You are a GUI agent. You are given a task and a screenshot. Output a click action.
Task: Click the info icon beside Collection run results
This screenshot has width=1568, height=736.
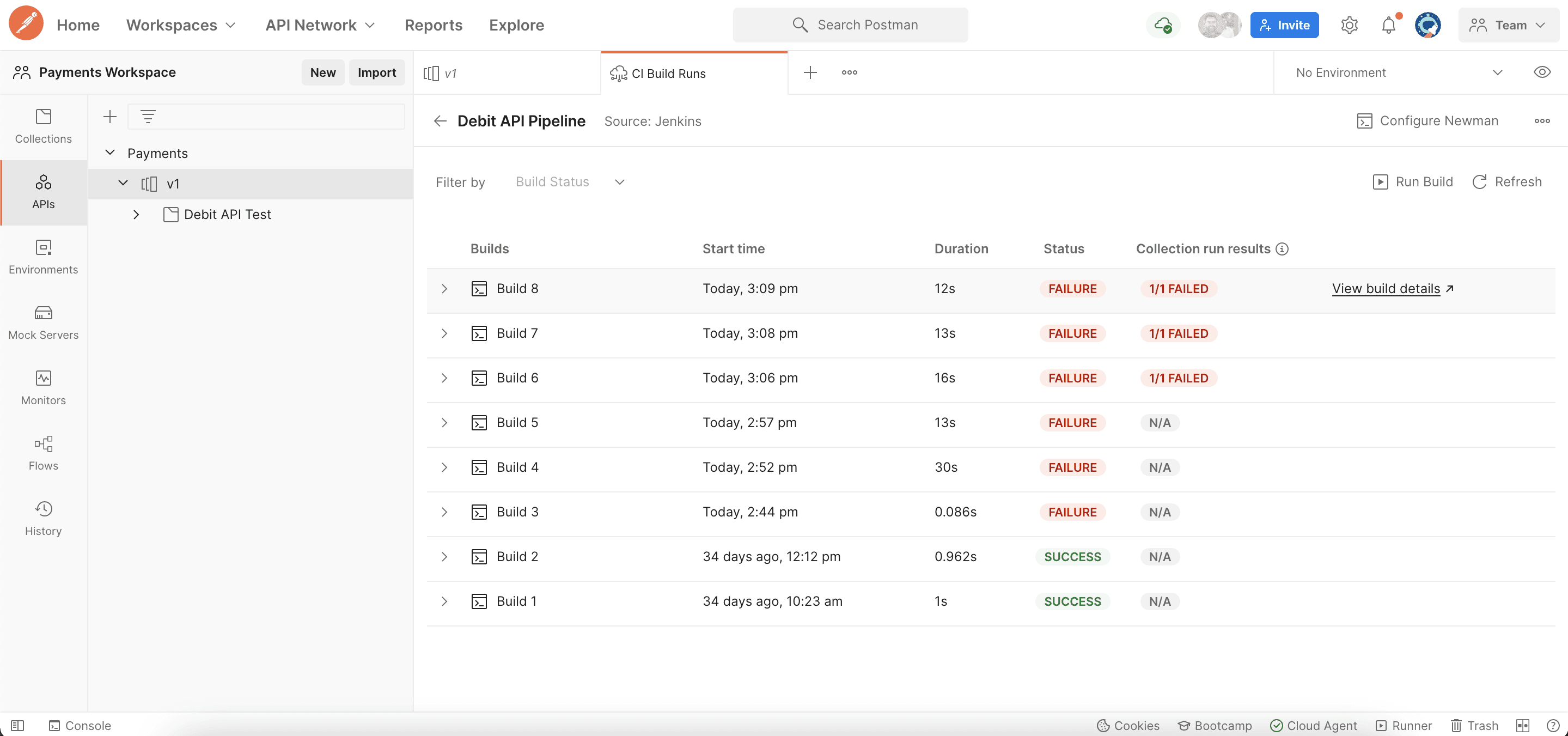(x=1282, y=248)
